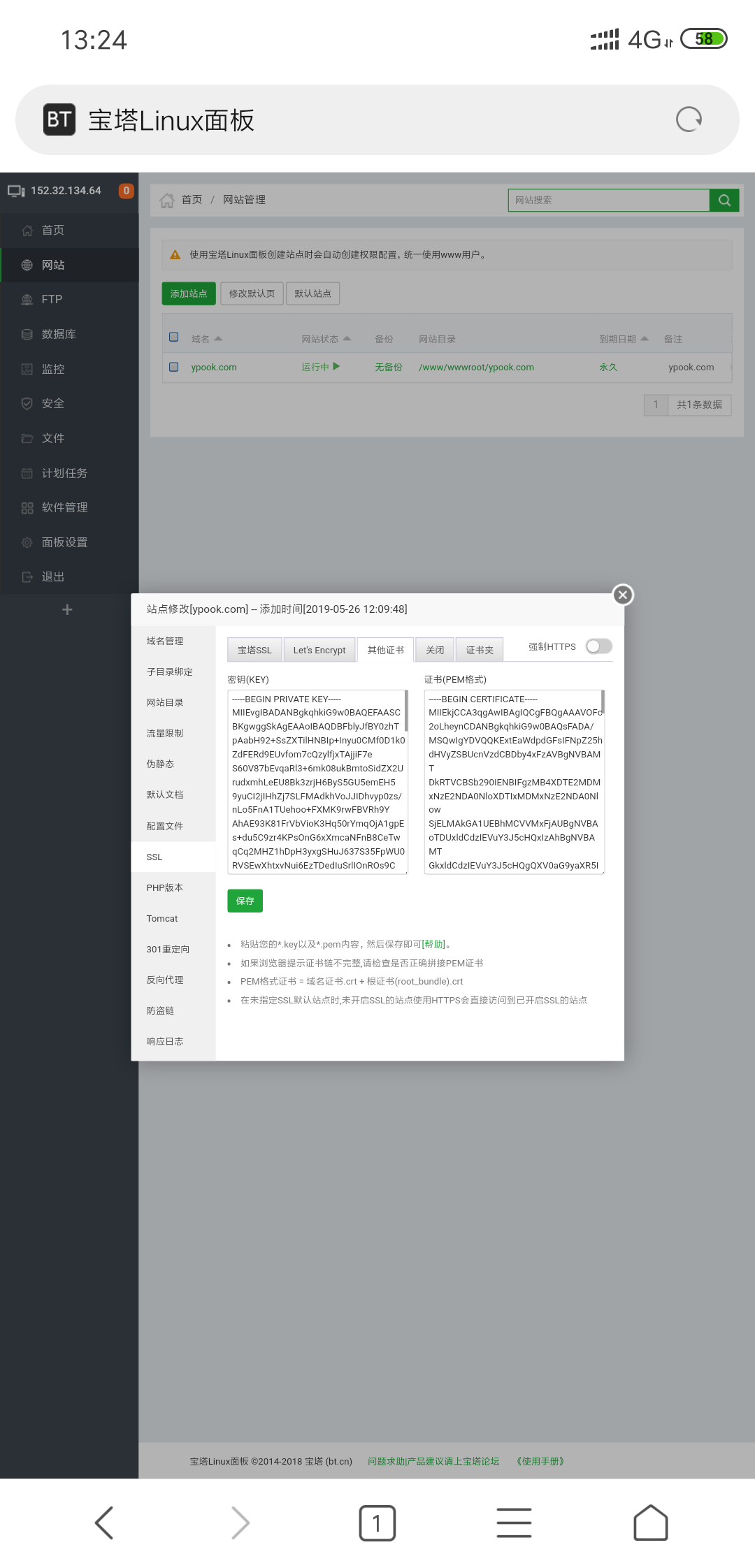Select PHP版本 in dialog menu

coord(173,887)
